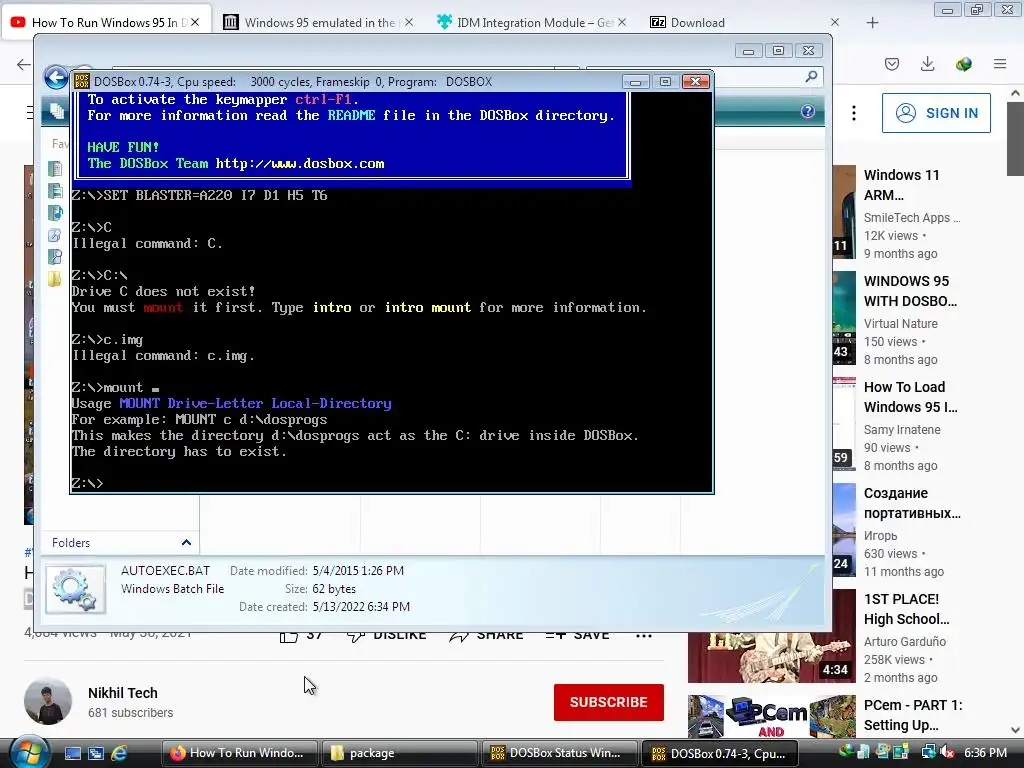Screen dimensions: 1024x768
Task: Click Samy Irnatene channel name
Action: coord(902,430)
